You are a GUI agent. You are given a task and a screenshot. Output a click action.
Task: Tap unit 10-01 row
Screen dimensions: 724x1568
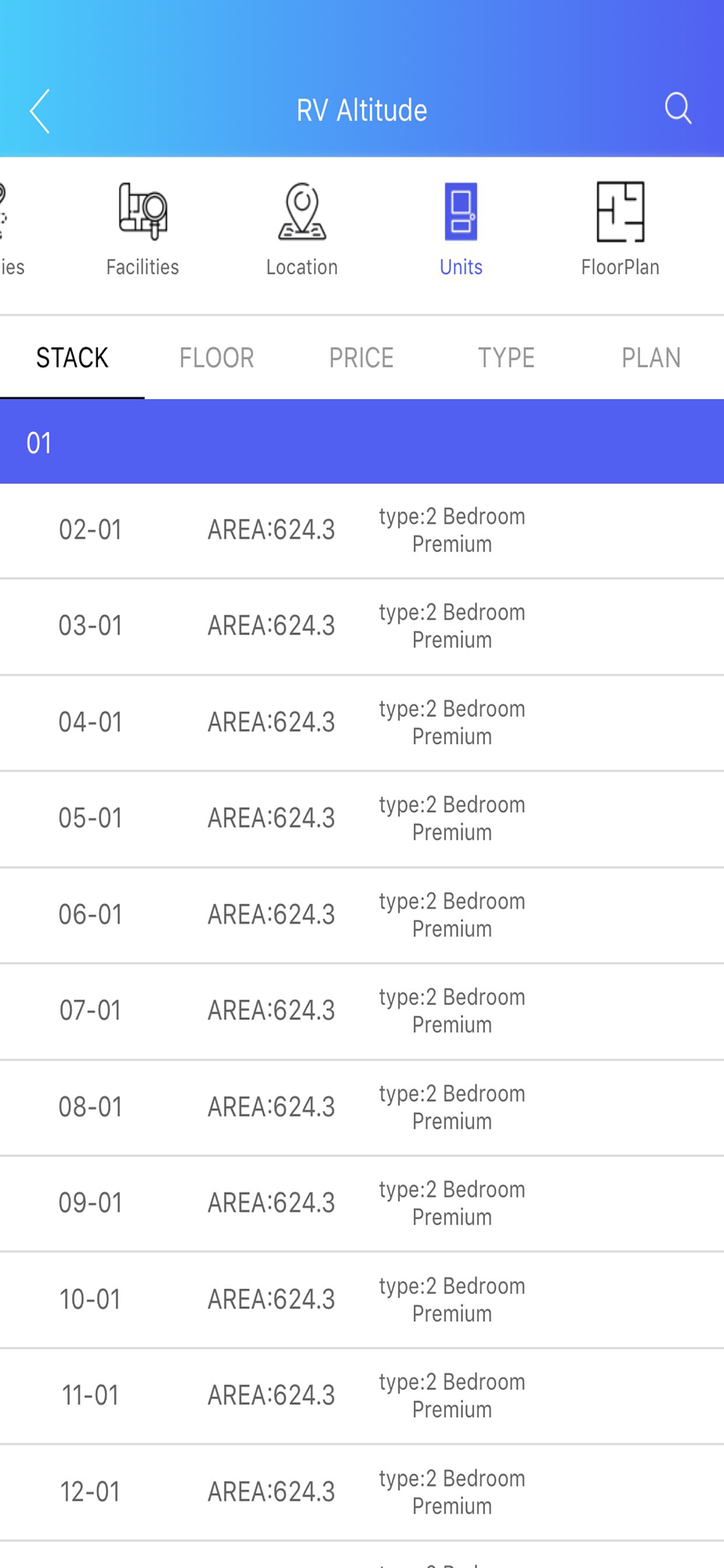coord(362,1299)
